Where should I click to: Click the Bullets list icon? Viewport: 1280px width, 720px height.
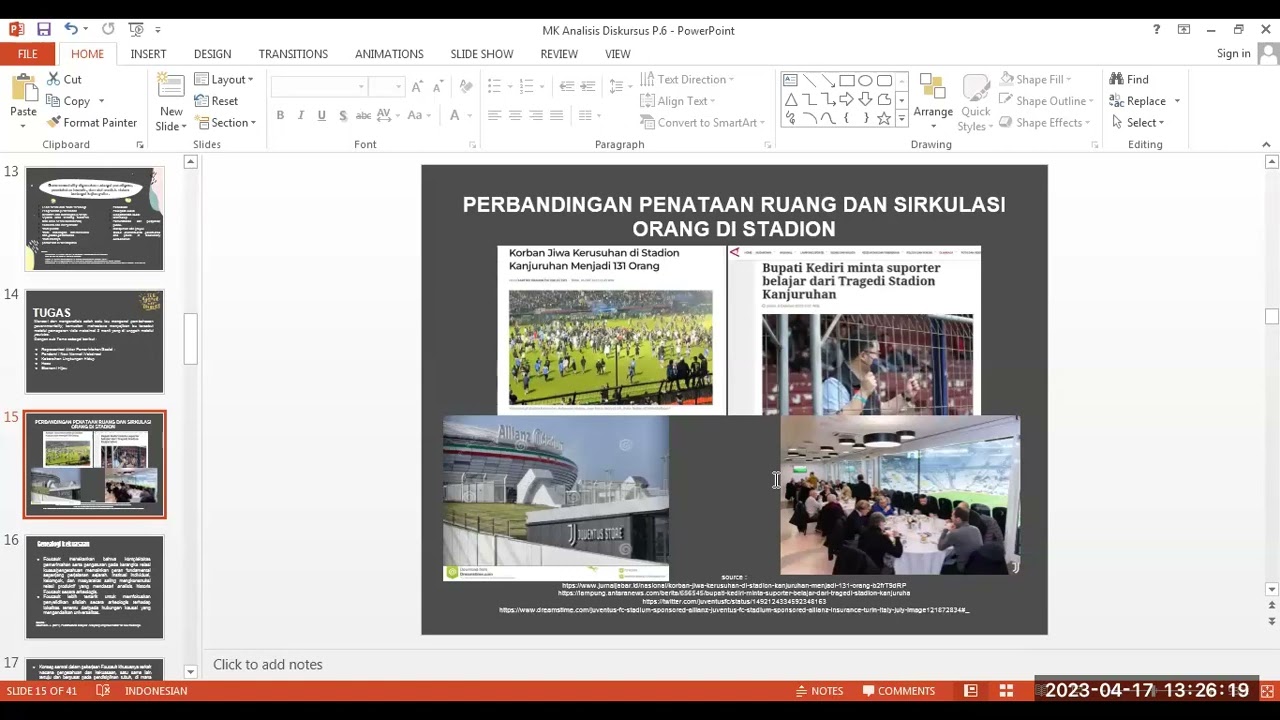tap(494, 87)
